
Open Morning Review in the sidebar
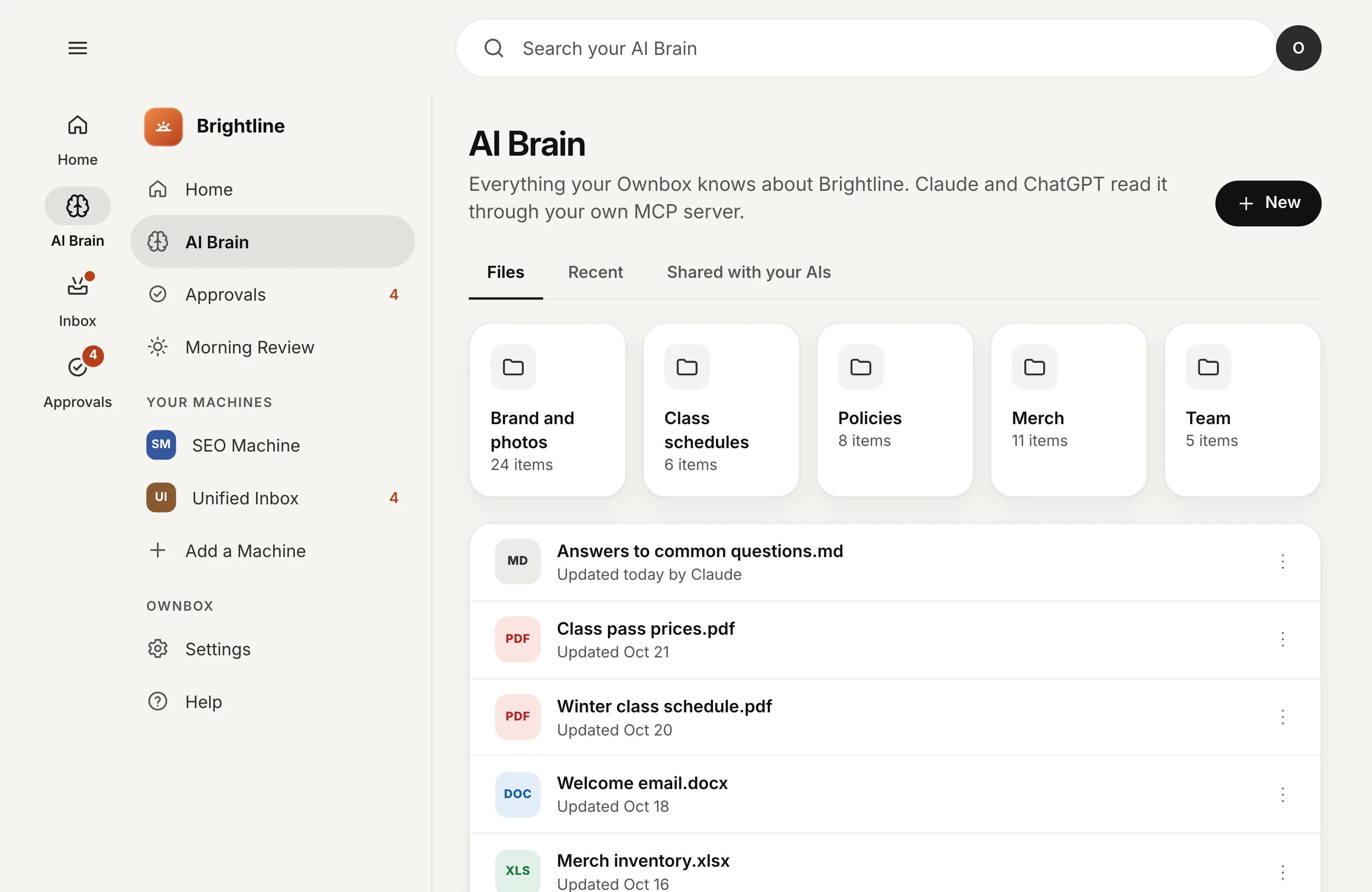(x=272, y=347)
